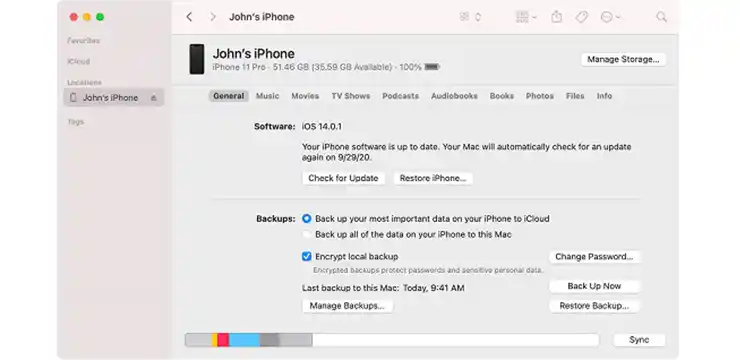Click Change Password button
740x360 pixels.
pos(594,257)
